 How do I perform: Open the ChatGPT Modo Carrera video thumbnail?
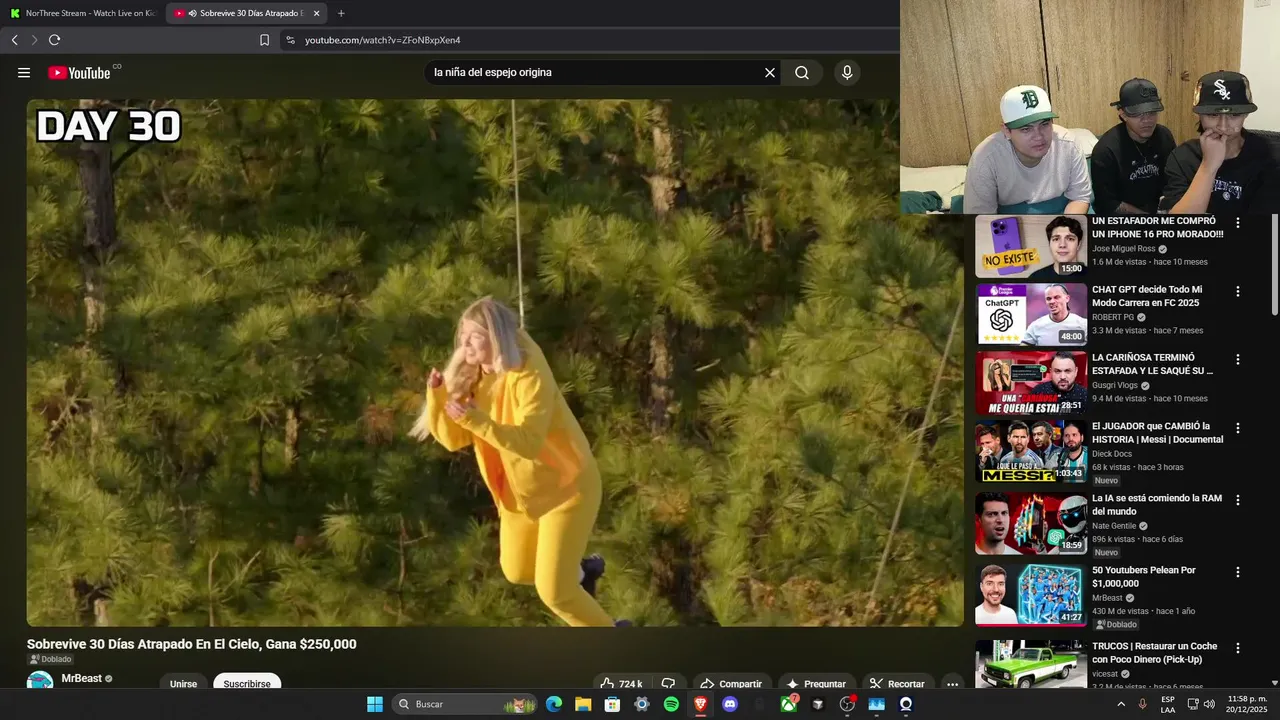(1031, 315)
